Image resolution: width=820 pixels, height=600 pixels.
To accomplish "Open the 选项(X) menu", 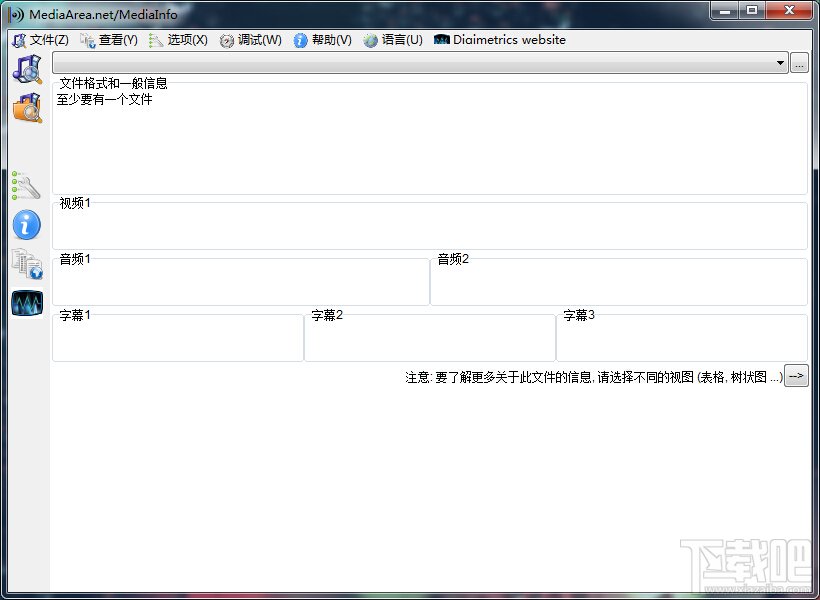I will click(178, 40).
